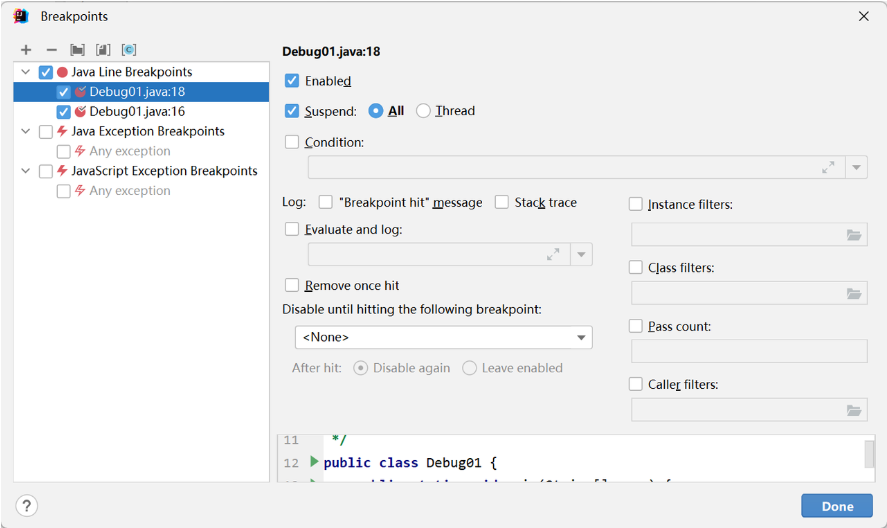The height and width of the screenshot is (528, 887).
Task: Enable Class filters checkbox
Action: pos(636,267)
